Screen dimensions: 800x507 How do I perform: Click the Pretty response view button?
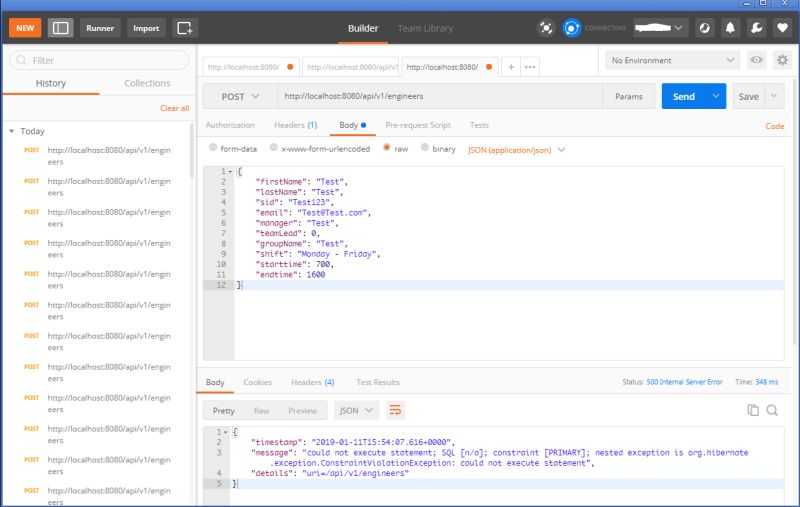click(223, 411)
